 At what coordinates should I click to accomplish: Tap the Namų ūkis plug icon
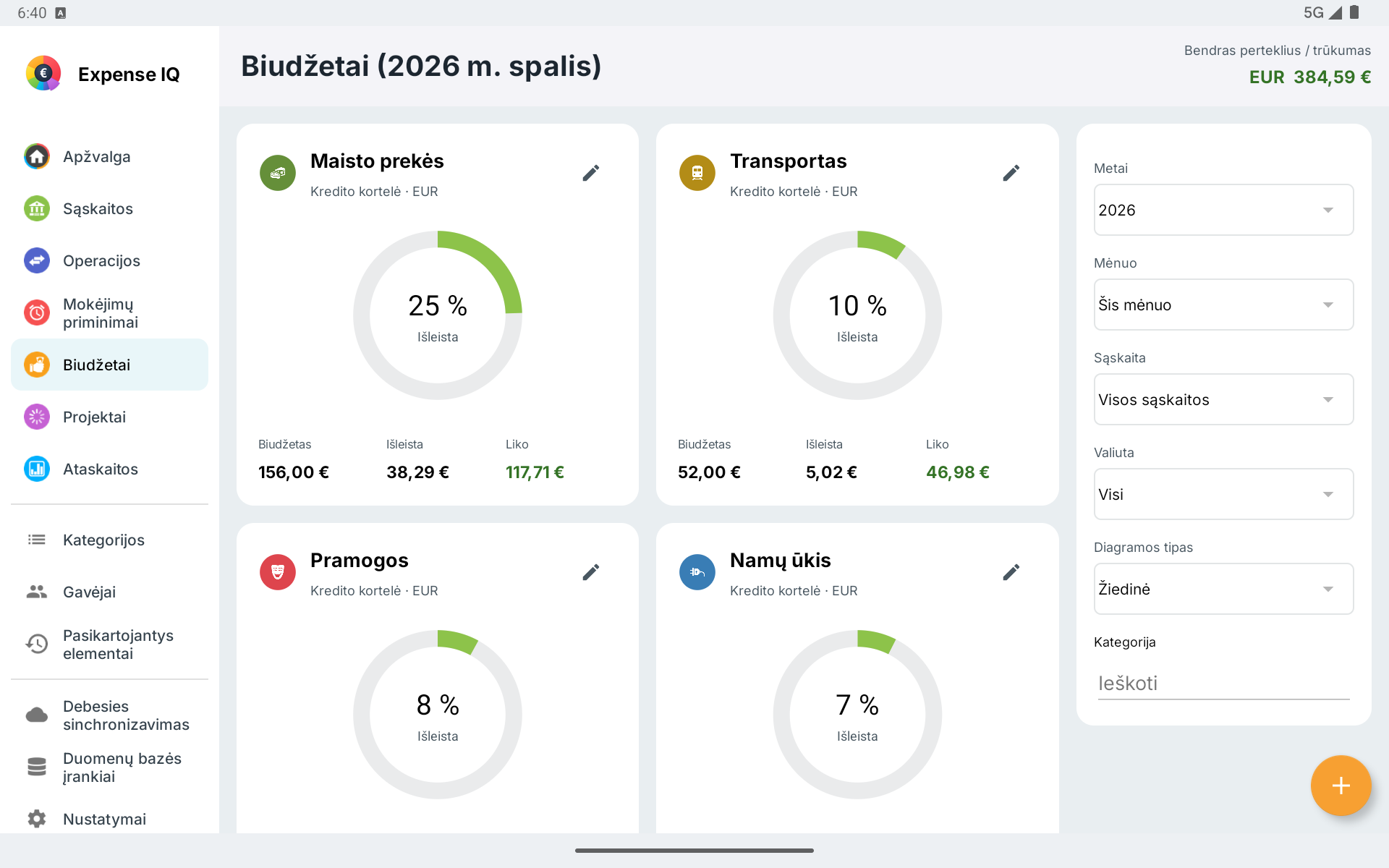click(x=697, y=572)
